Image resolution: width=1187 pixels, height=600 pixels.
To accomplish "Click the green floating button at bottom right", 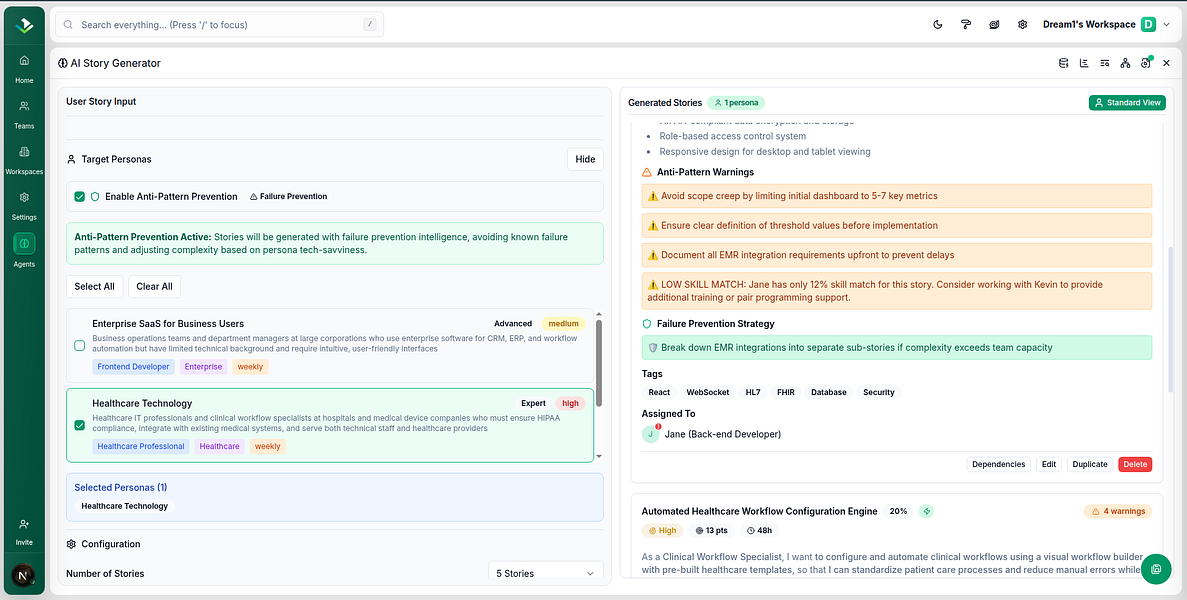I will pyautogui.click(x=1155, y=569).
